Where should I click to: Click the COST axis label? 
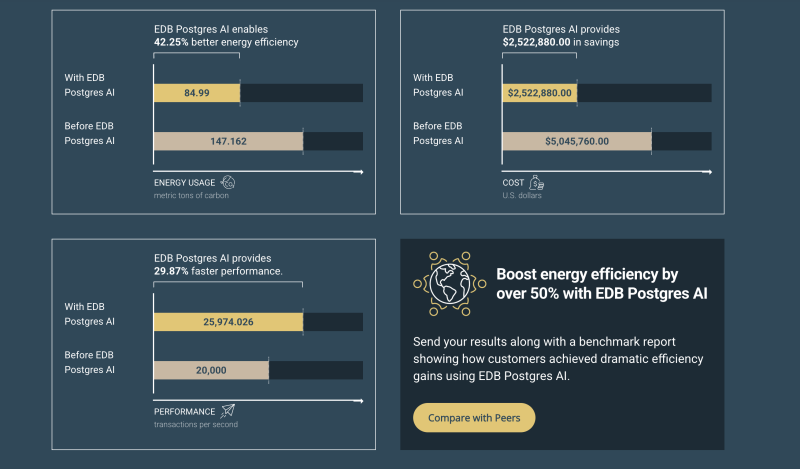[x=513, y=183]
